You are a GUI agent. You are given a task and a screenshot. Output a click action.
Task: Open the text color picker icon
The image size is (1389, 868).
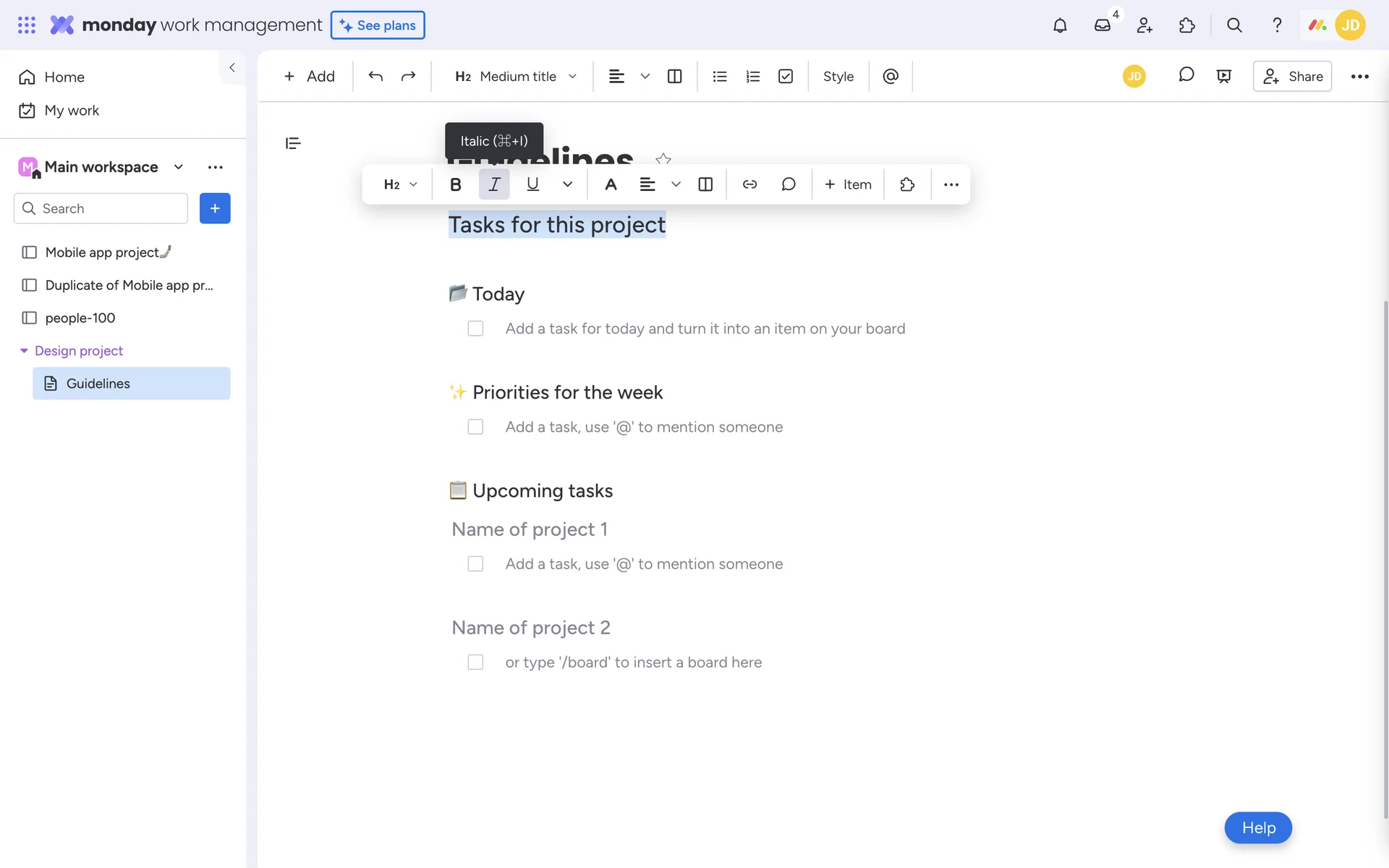tap(611, 184)
